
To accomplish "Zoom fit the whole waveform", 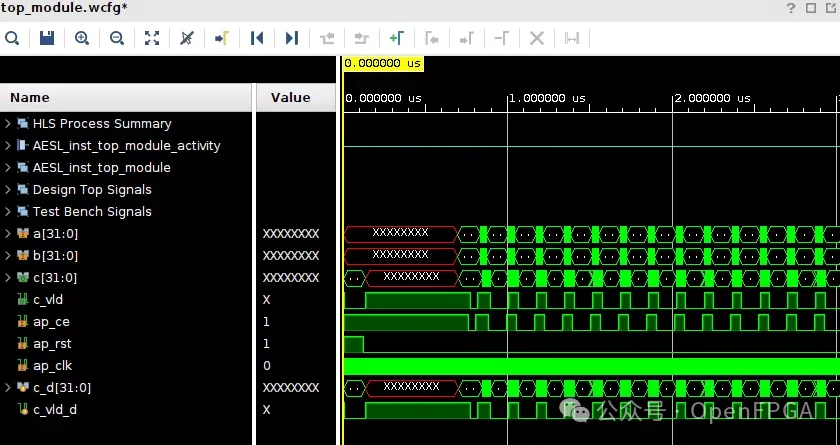I will [x=152, y=38].
